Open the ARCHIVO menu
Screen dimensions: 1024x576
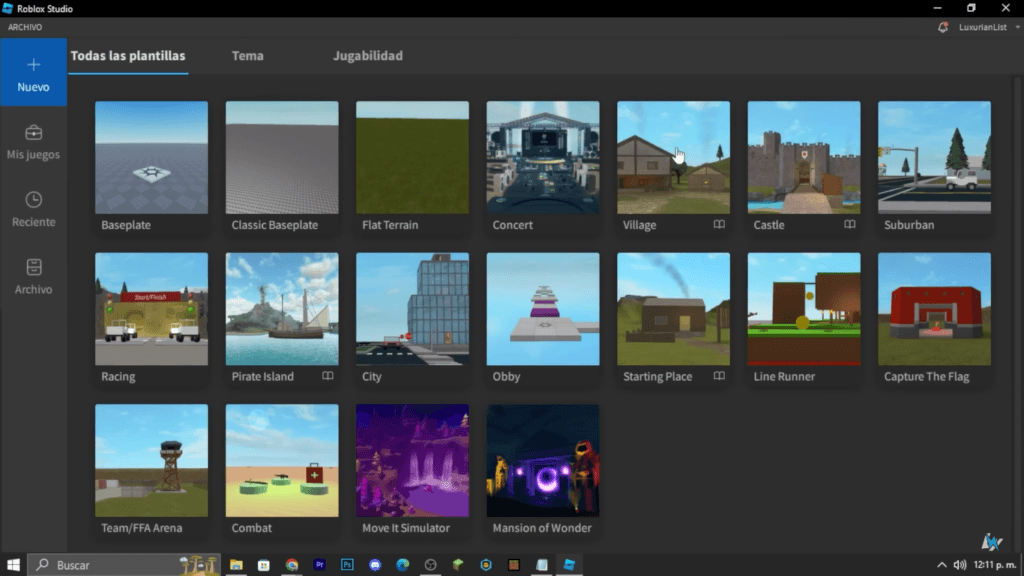click(x=25, y=27)
